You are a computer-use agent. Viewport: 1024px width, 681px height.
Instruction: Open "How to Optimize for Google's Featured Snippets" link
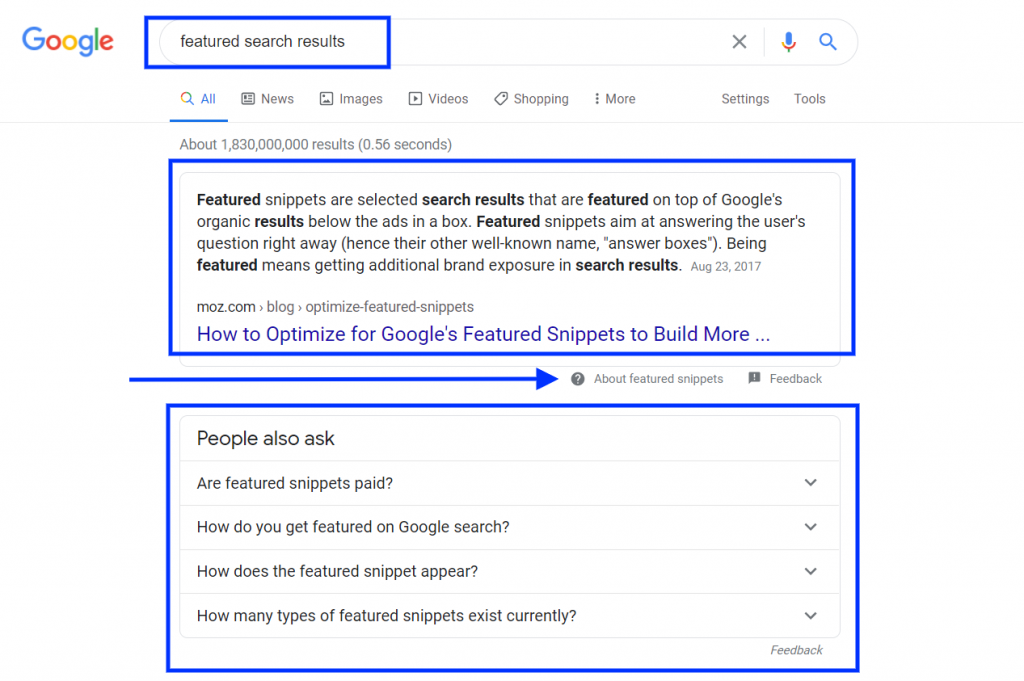pyautogui.click(x=483, y=334)
